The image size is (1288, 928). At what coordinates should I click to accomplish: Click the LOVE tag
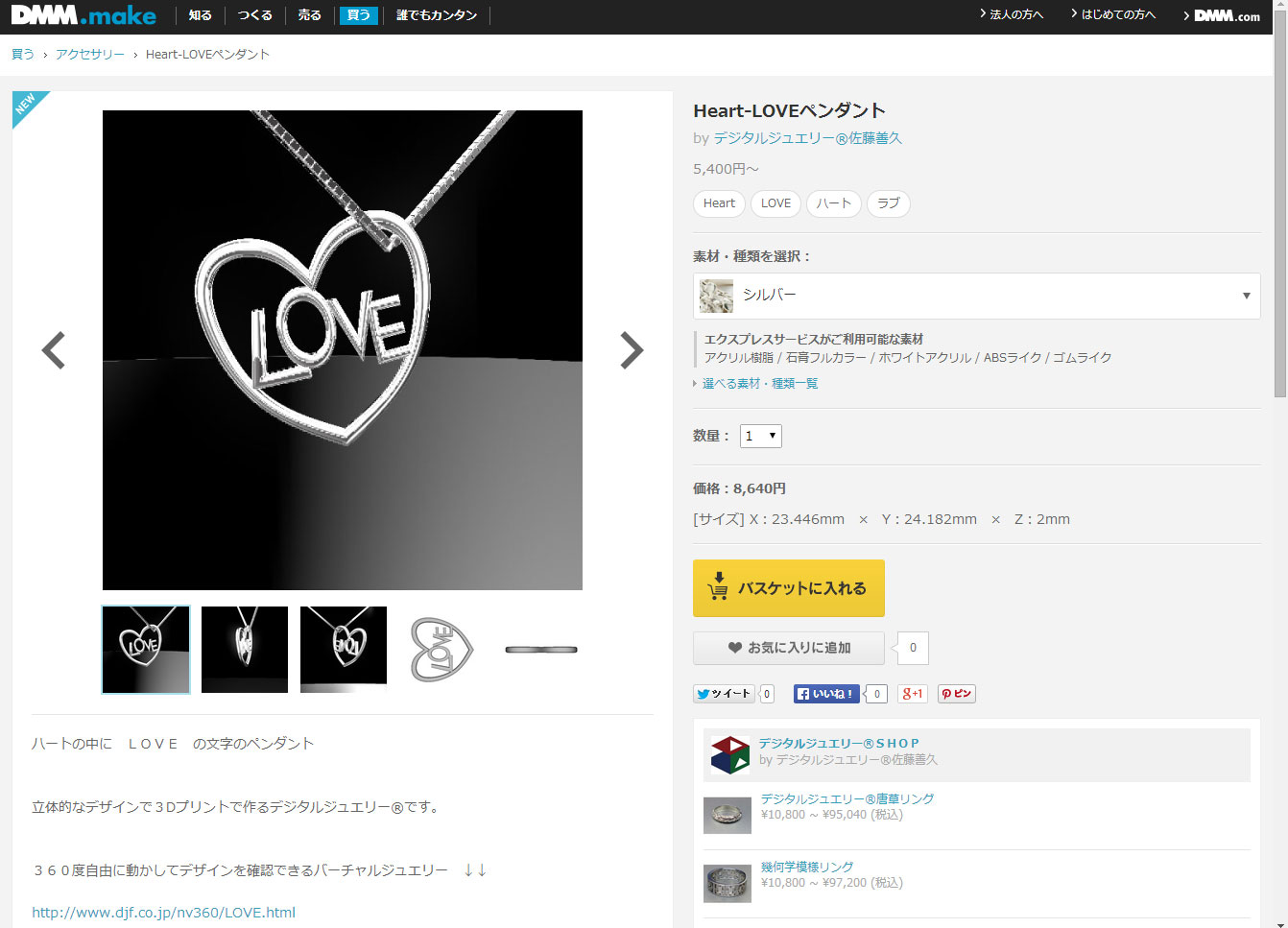pyautogui.click(x=775, y=203)
